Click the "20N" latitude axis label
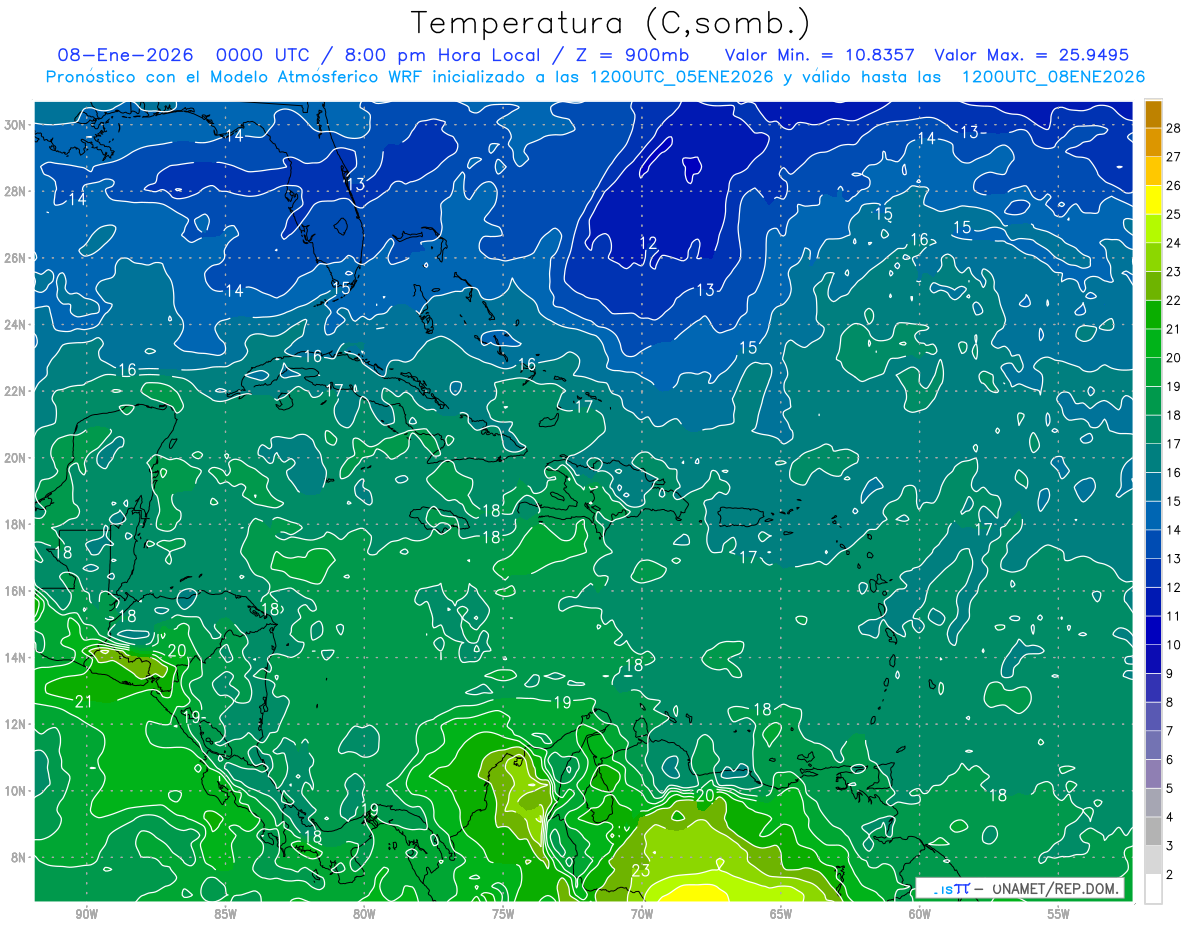Image resolution: width=1200 pixels, height=927 pixels. (16, 457)
